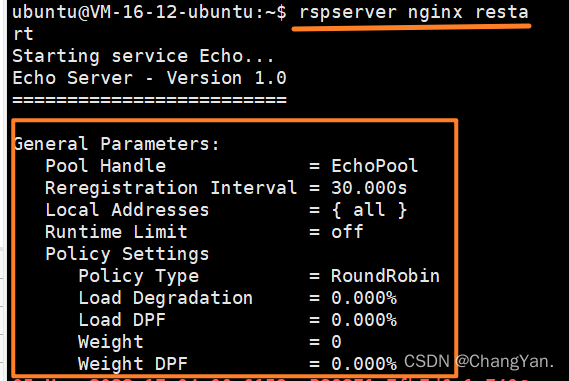Select the line 'Starting service Echo...'

tap(143, 56)
